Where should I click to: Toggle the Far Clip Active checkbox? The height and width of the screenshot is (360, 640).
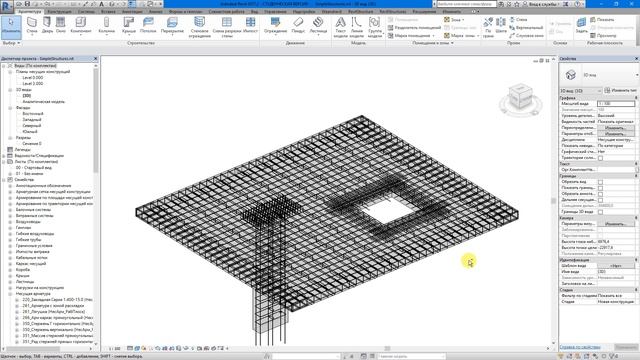click(x=600, y=200)
